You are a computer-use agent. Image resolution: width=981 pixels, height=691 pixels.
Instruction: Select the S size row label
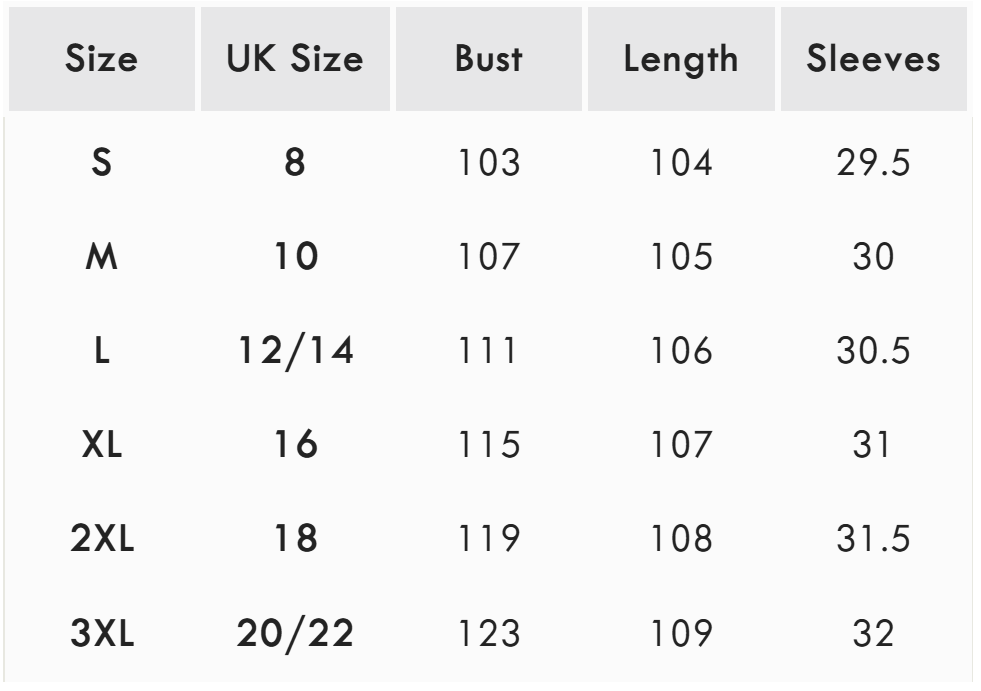point(101,163)
